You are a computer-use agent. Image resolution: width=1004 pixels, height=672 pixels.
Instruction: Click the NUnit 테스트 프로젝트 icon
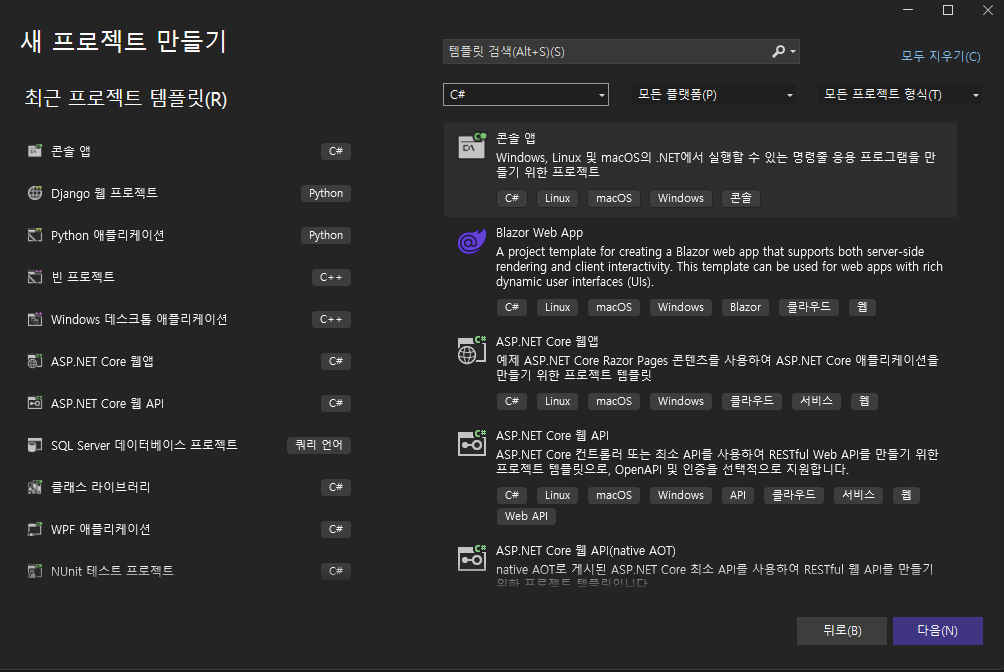pyautogui.click(x=35, y=571)
